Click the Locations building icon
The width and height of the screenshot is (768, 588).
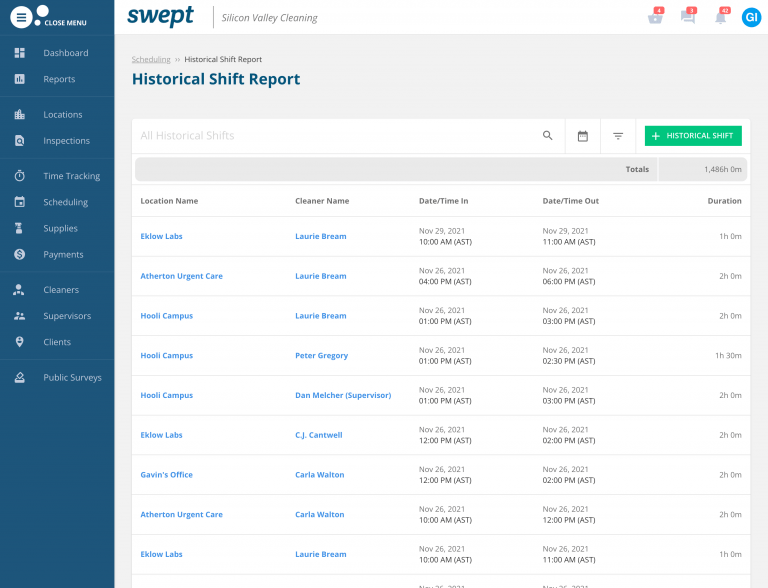click(x=20, y=115)
